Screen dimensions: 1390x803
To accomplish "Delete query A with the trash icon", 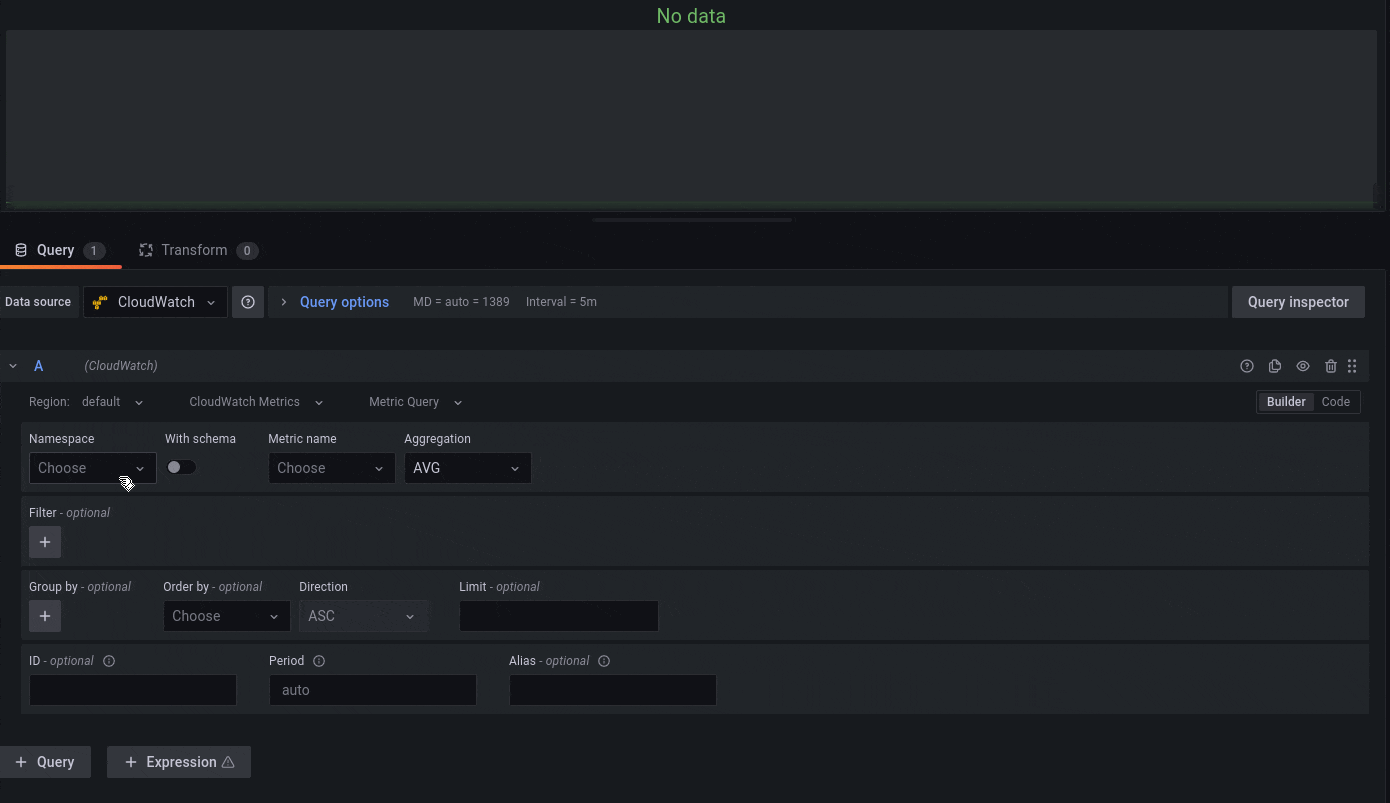I will [1331, 365].
